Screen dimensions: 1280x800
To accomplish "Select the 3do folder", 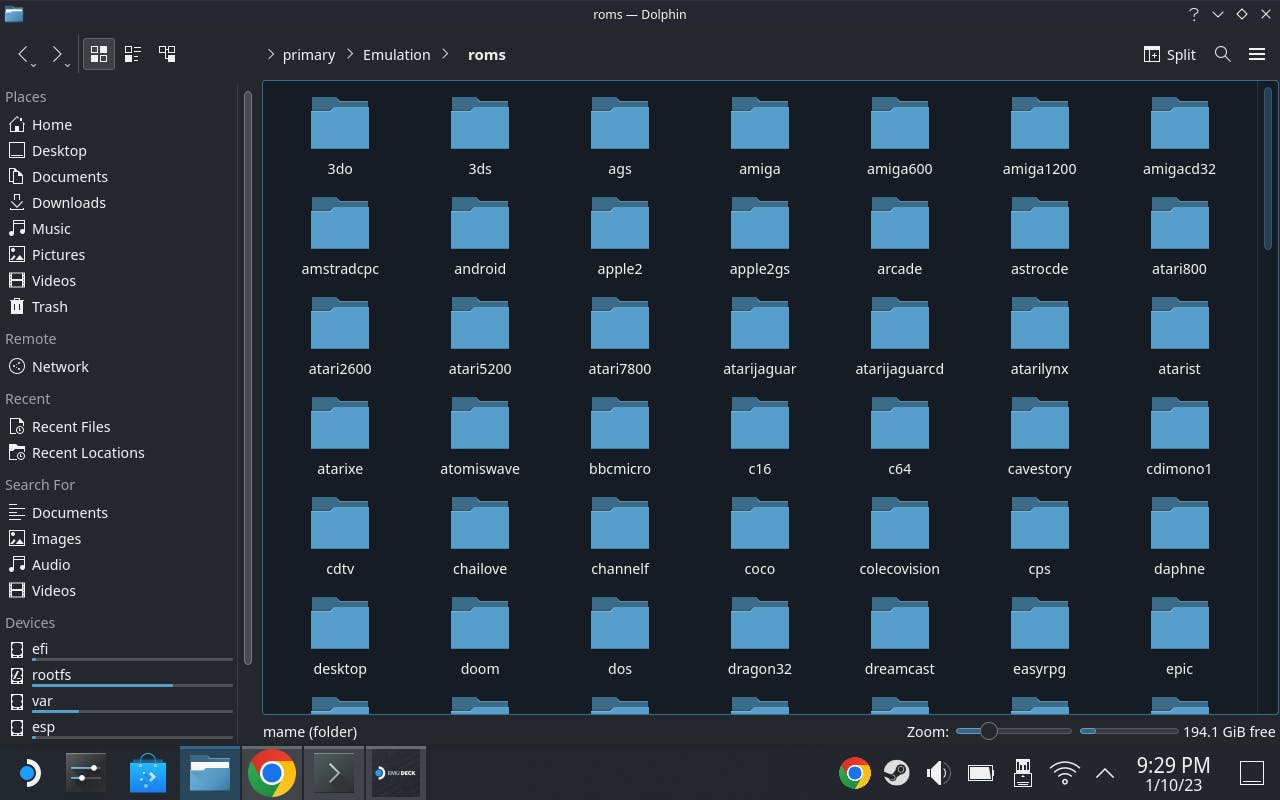I will coord(340,137).
